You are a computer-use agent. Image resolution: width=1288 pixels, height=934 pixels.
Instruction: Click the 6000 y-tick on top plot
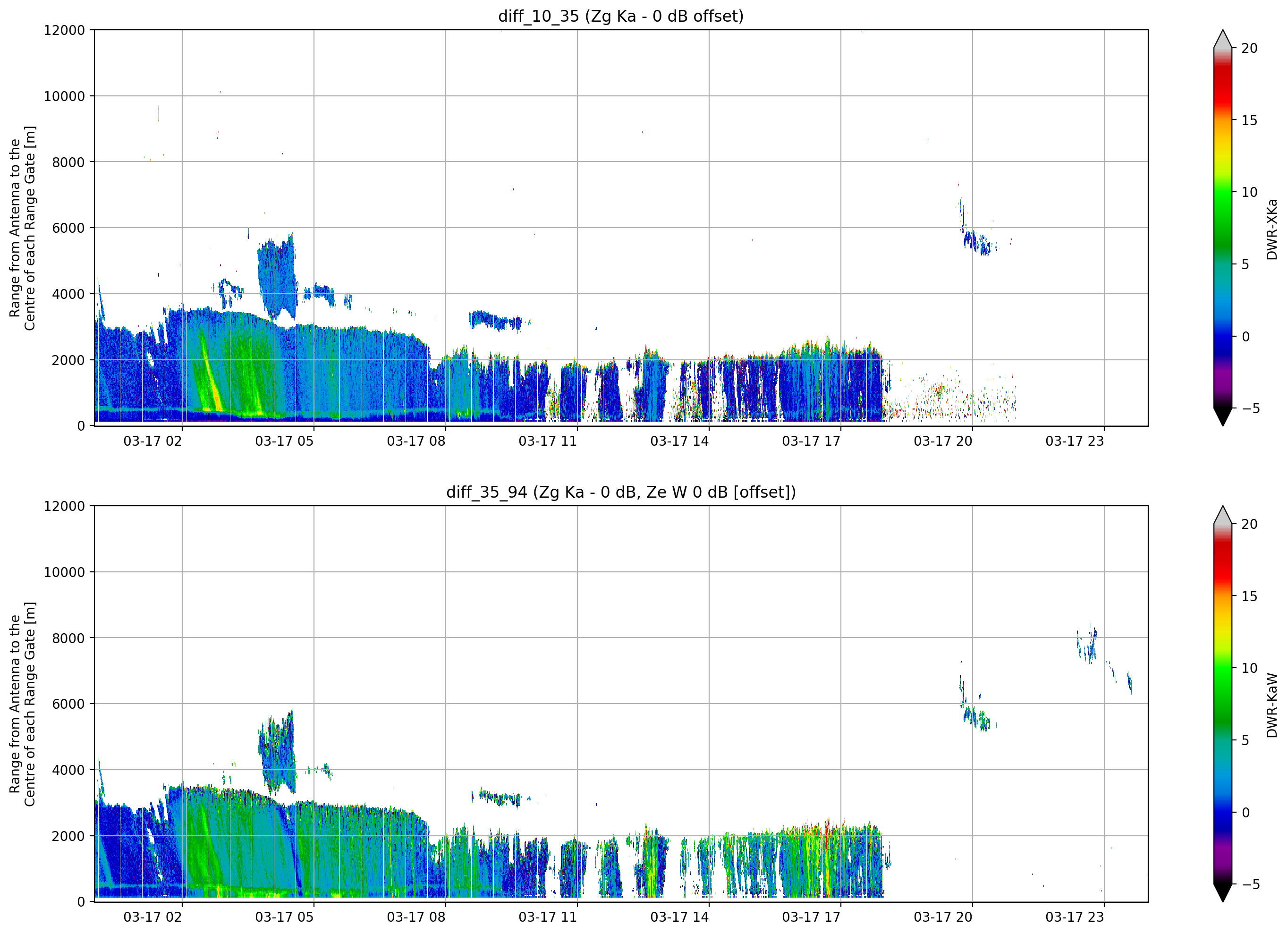68,228
